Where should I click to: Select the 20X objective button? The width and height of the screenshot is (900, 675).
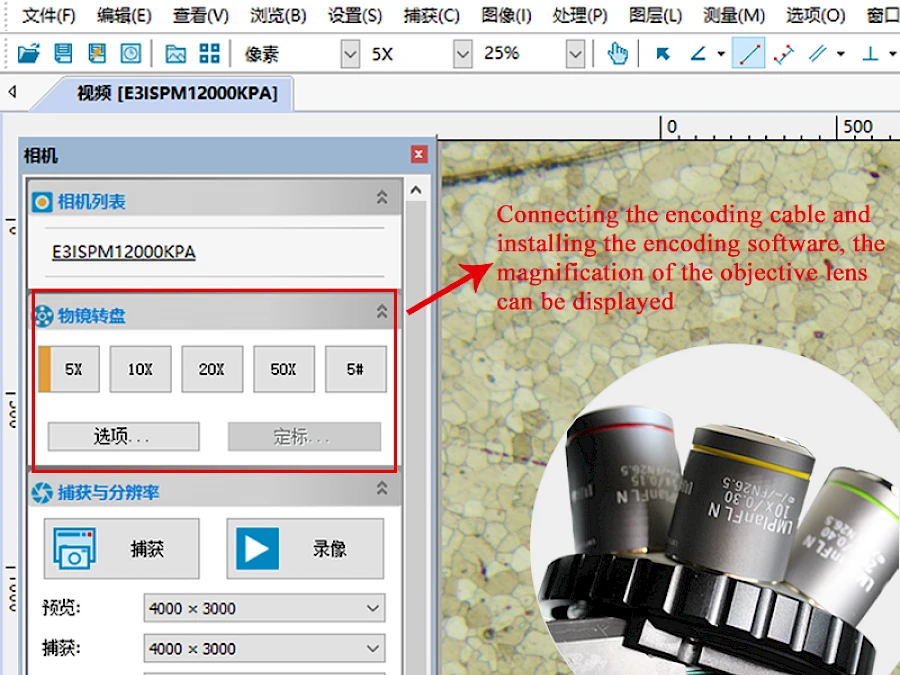pyautogui.click(x=212, y=368)
